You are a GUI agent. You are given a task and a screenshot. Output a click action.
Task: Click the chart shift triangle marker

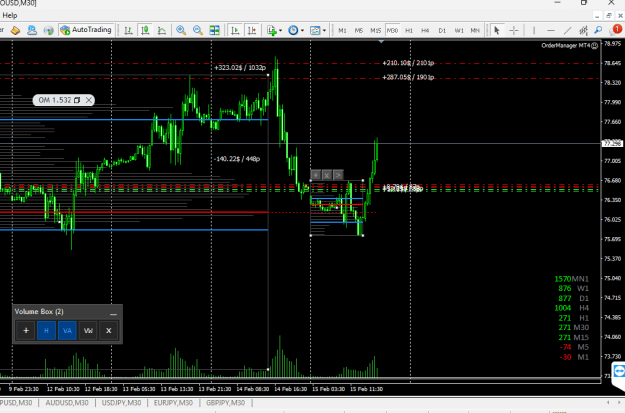[x=381, y=41]
